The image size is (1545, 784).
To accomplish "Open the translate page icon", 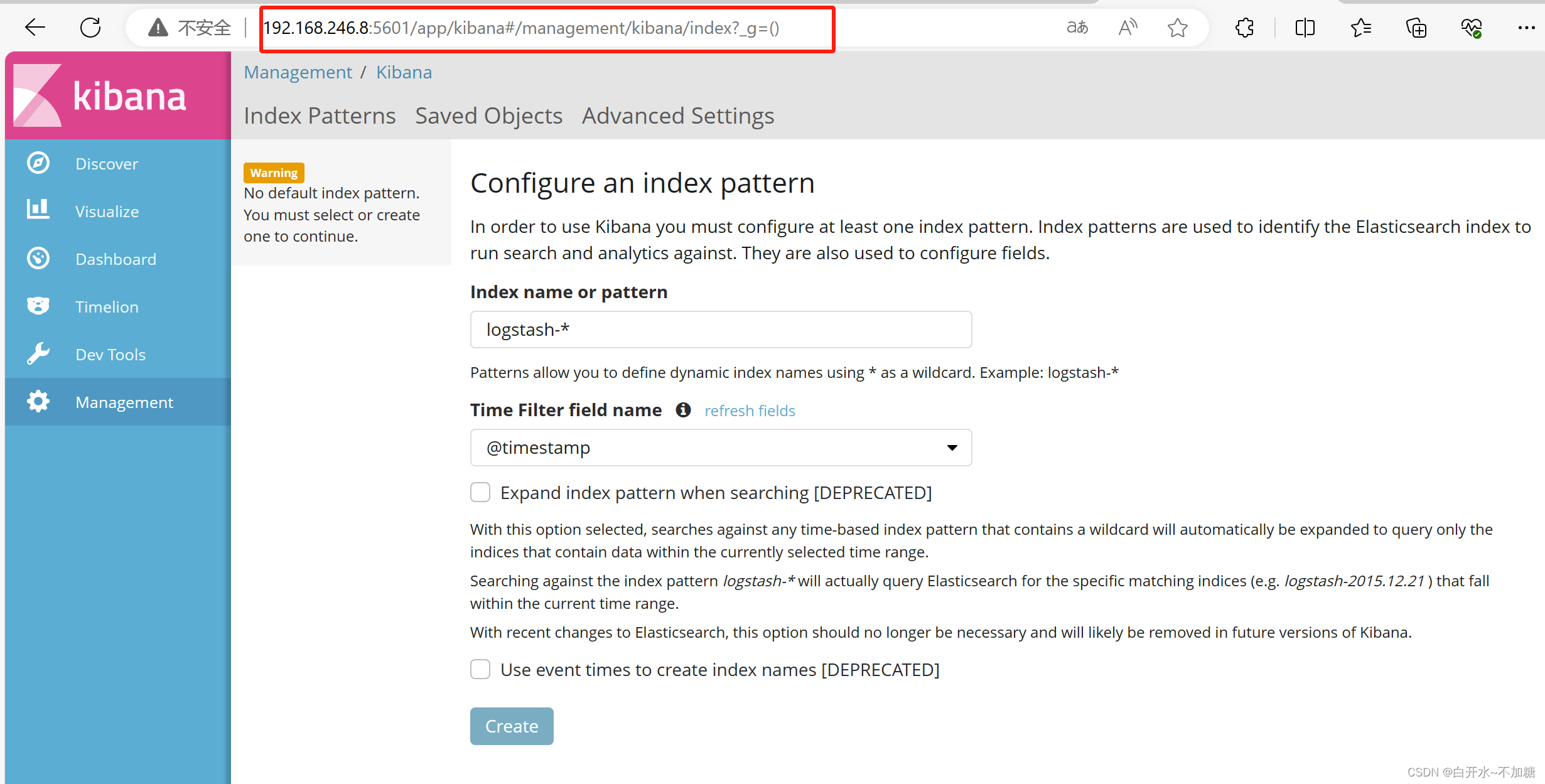I will tap(1077, 28).
